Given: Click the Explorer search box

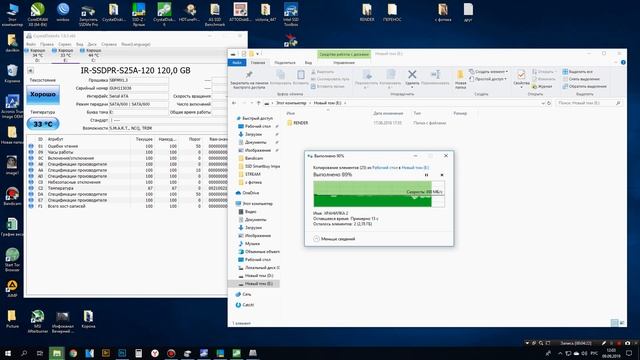Looking at the screenshot, I should 589,103.
